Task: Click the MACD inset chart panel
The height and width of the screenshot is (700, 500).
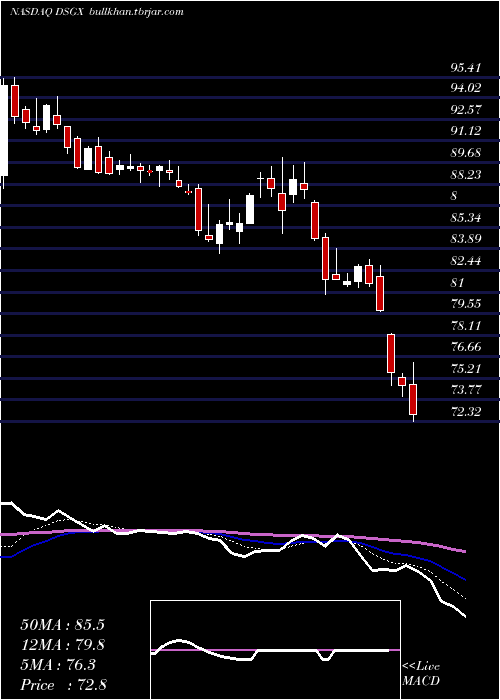Action: [275, 650]
